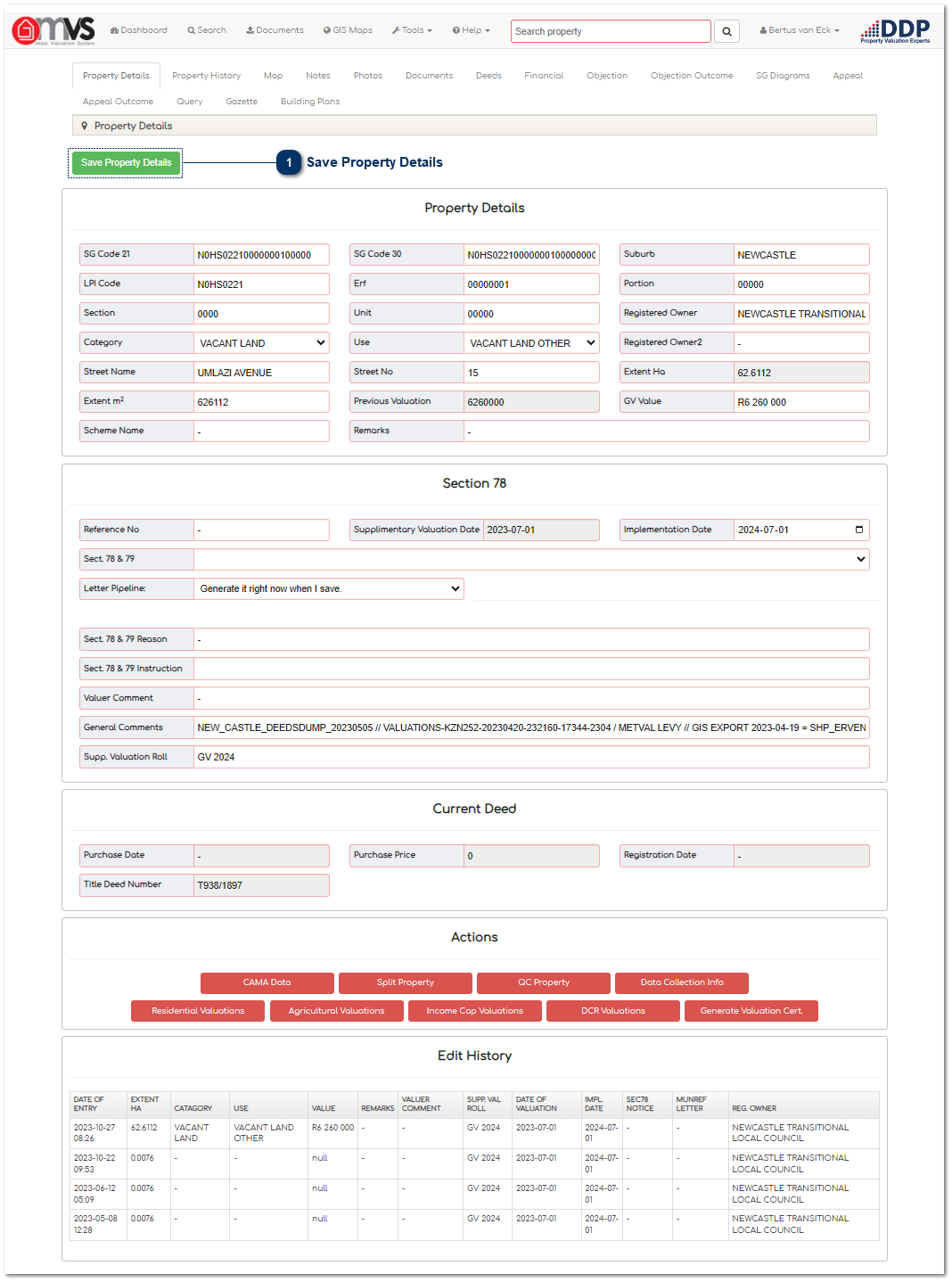952x1282 pixels.
Task: Open the Objection Outcome tab
Action: coord(692,76)
